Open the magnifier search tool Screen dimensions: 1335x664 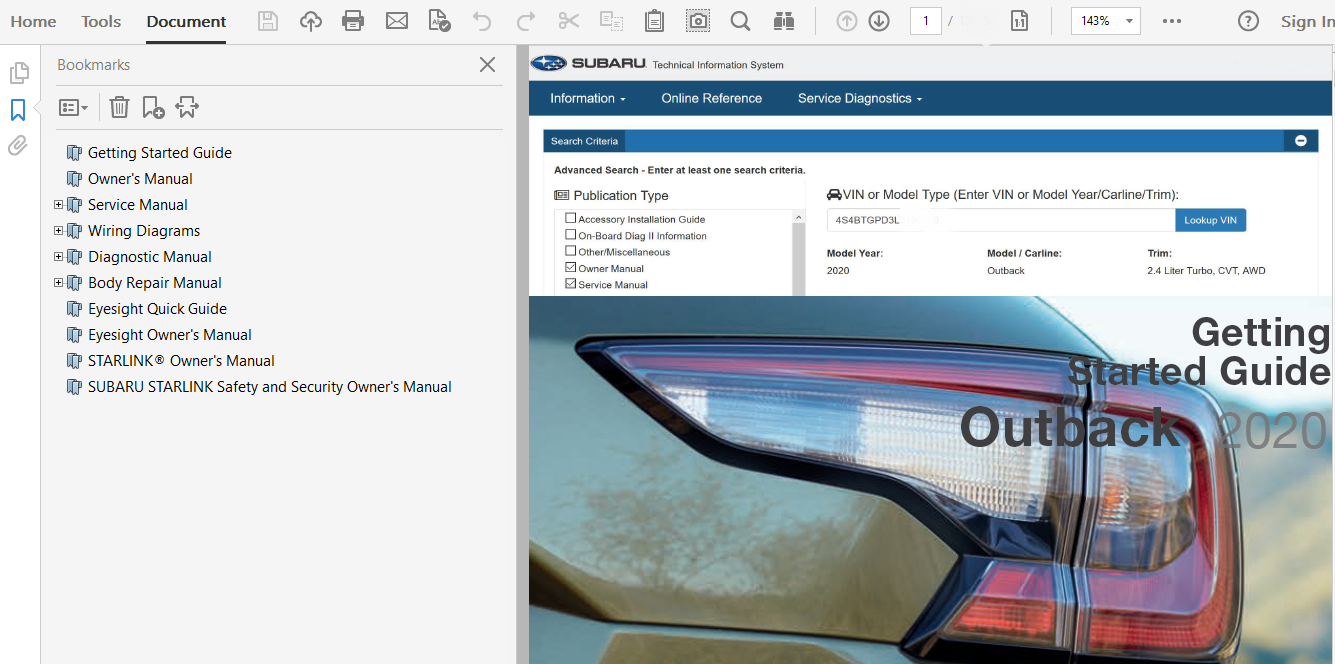(x=740, y=21)
